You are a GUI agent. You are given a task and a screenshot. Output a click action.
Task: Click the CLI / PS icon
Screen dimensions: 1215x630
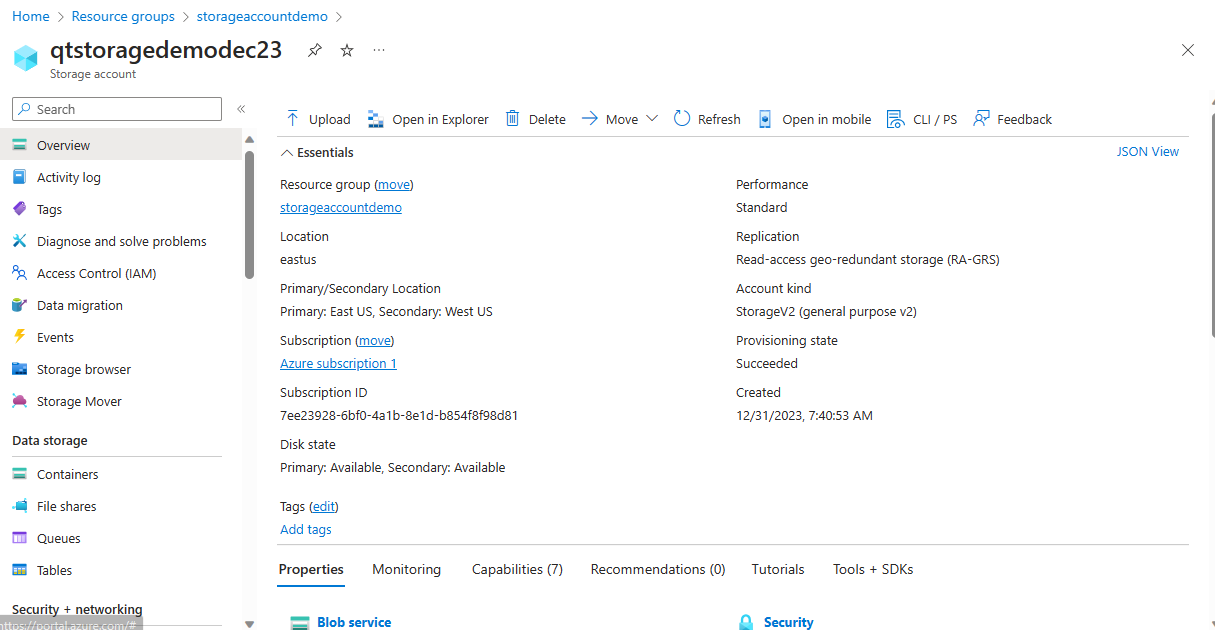(895, 119)
